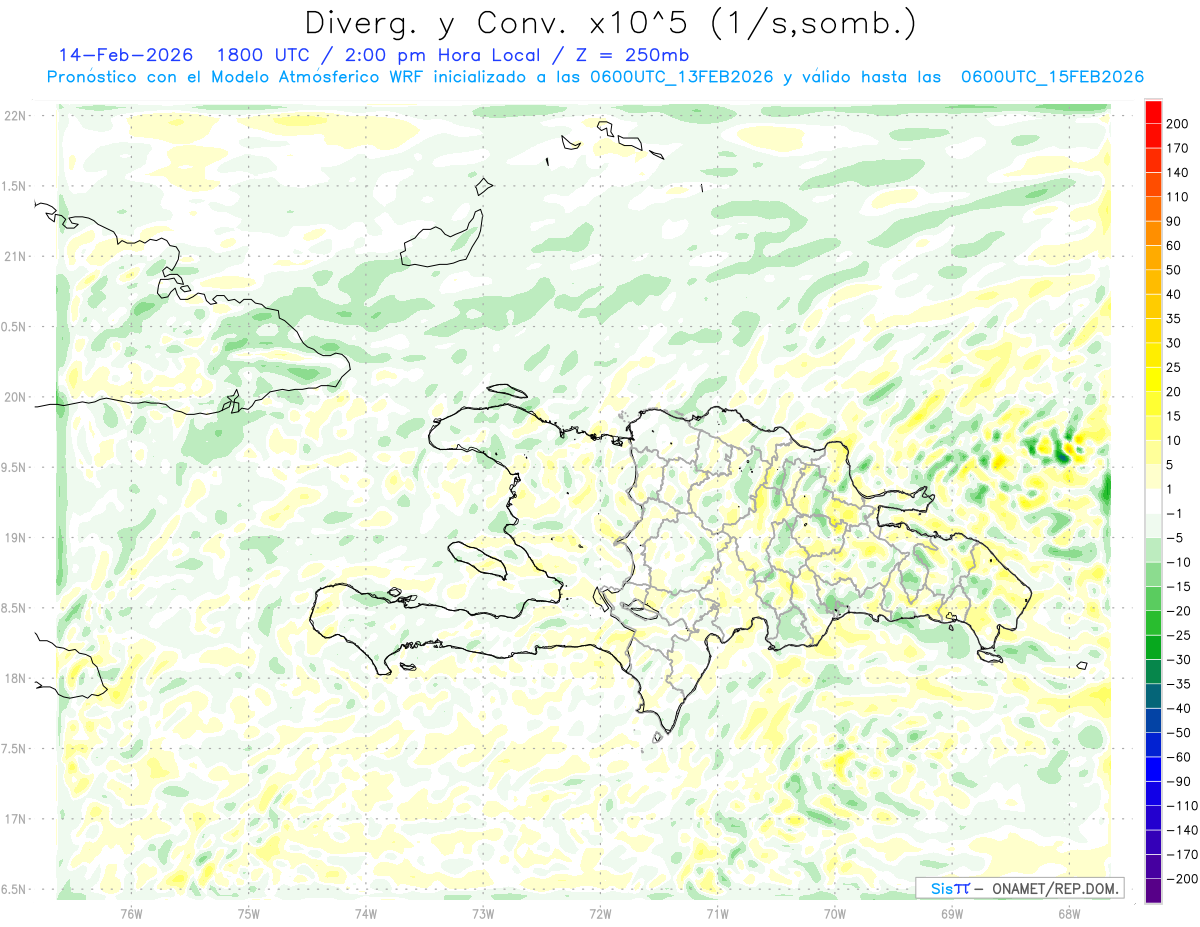Click the '22N' latitude label
The height and width of the screenshot is (927, 1200).
(x=14, y=116)
